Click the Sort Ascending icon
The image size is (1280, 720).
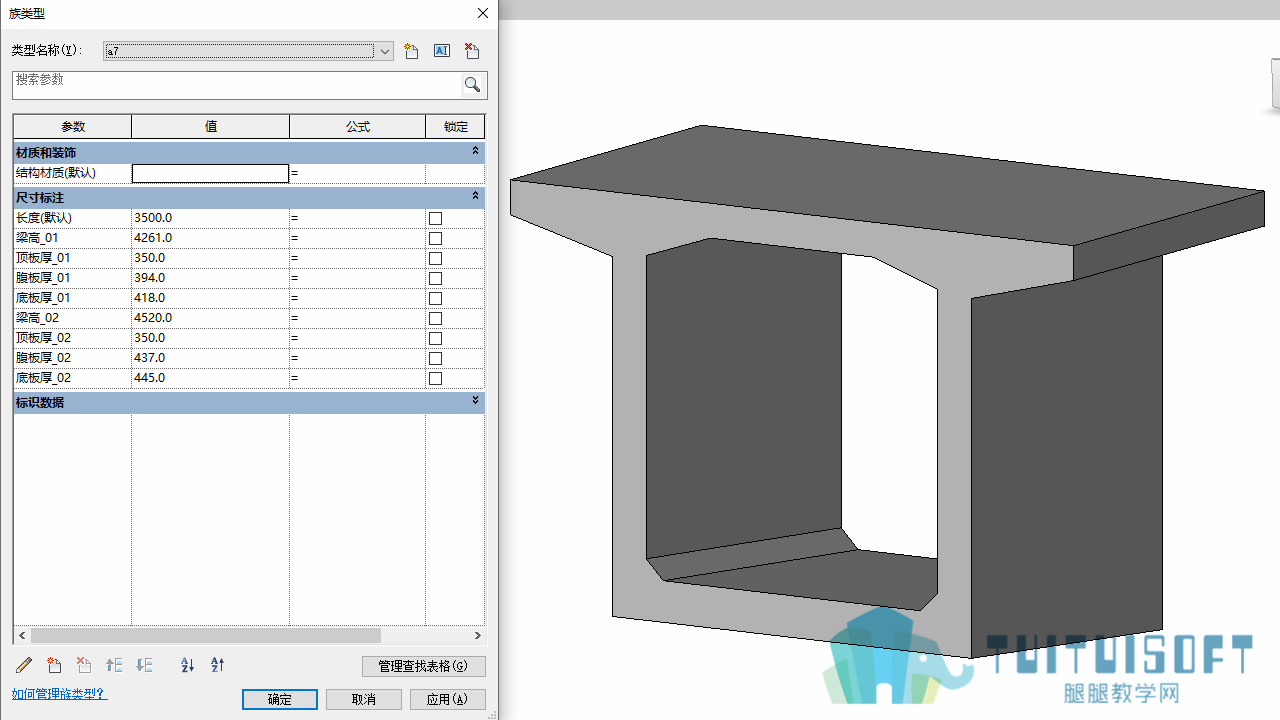point(187,665)
